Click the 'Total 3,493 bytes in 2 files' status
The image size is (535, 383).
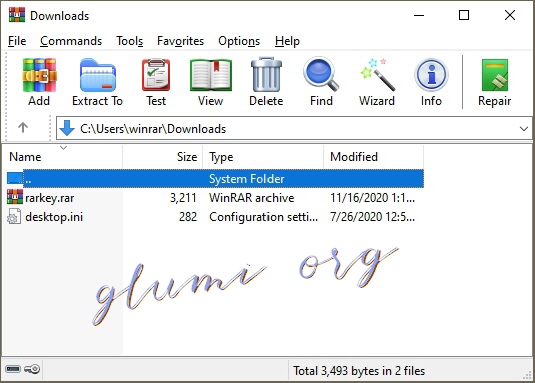(359, 371)
